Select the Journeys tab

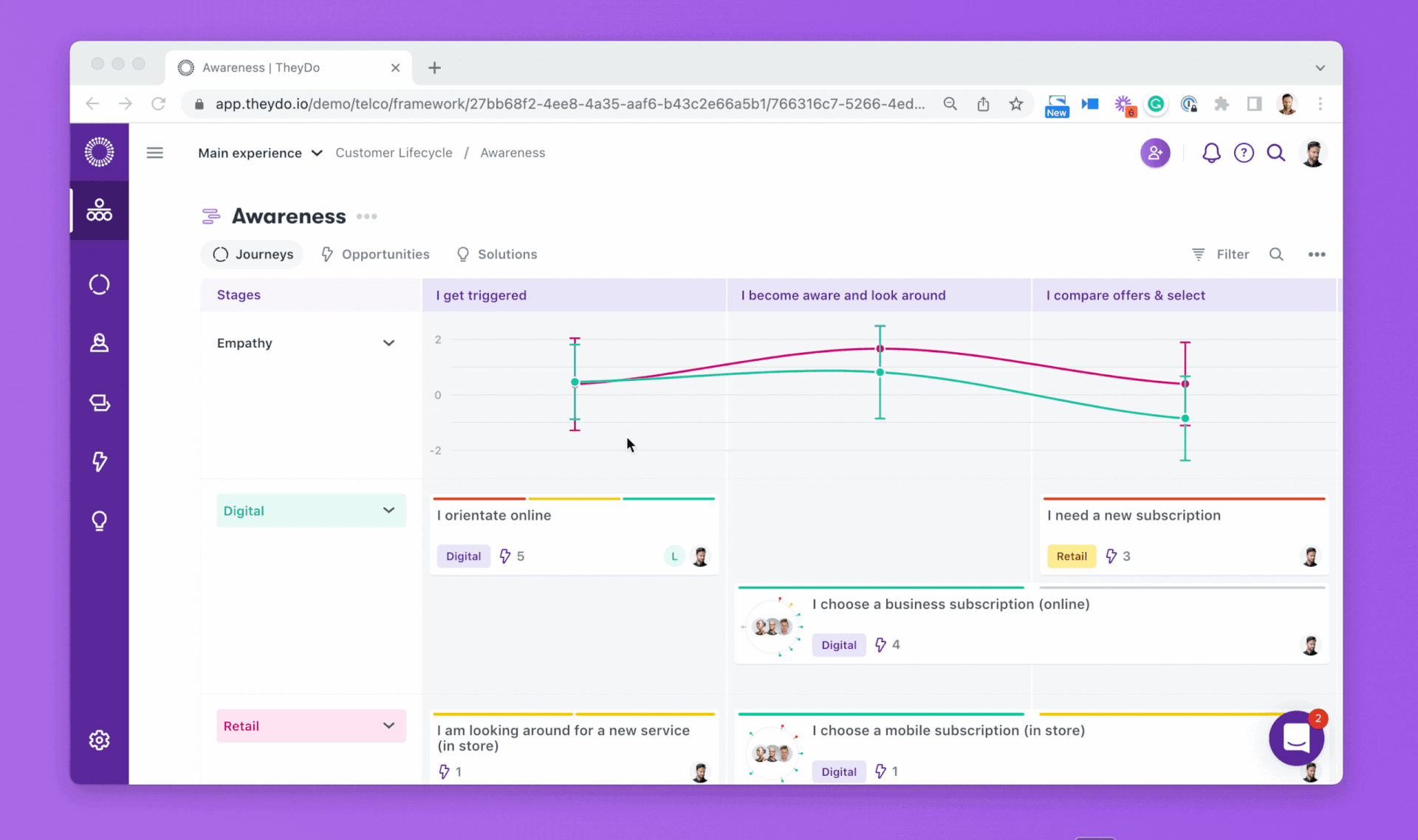coord(253,254)
